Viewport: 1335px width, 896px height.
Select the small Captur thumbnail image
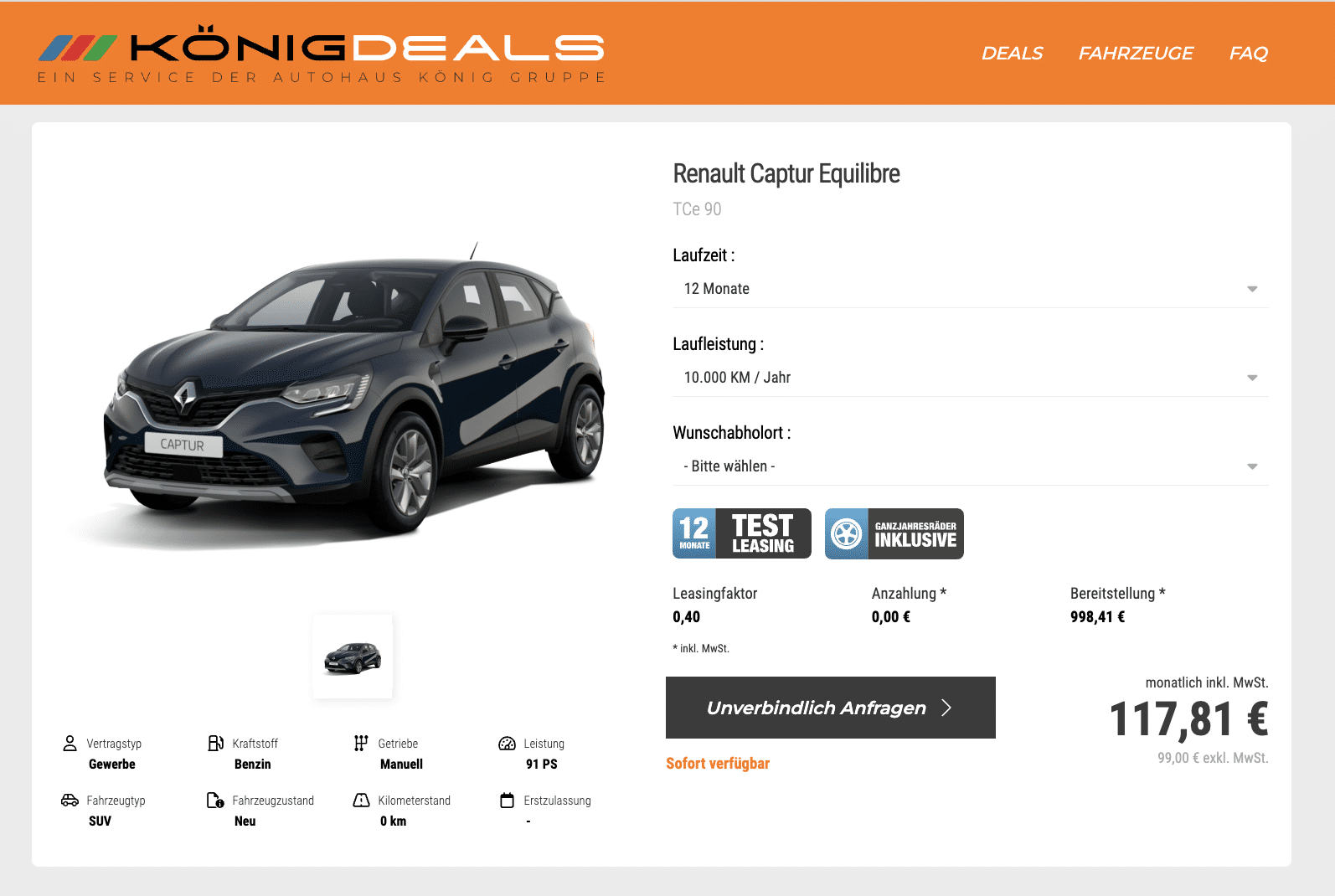353,657
